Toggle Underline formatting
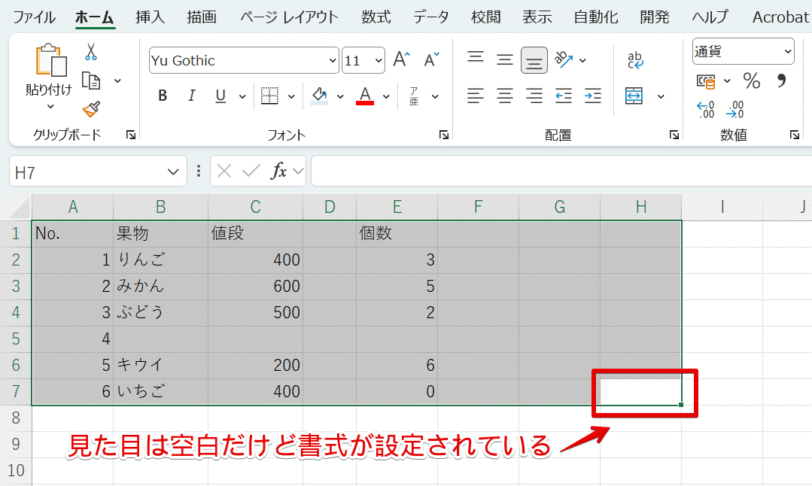Image resolution: width=812 pixels, height=486 pixels. pos(221,96)
